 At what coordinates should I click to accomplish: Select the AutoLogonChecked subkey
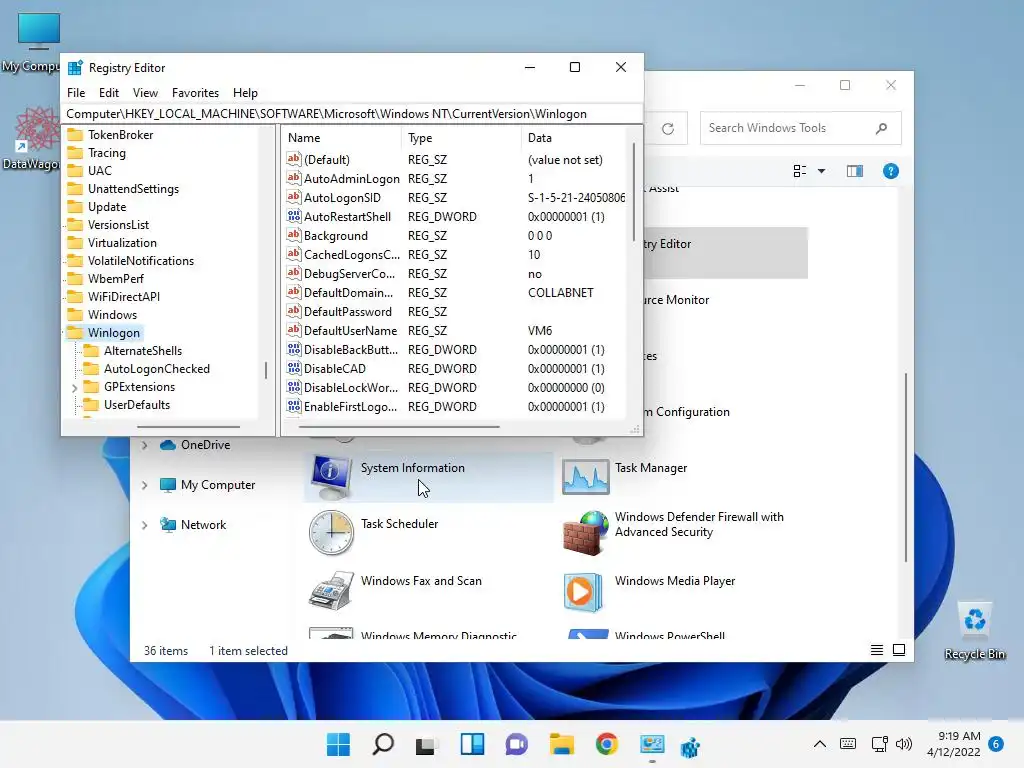point(157,368)
